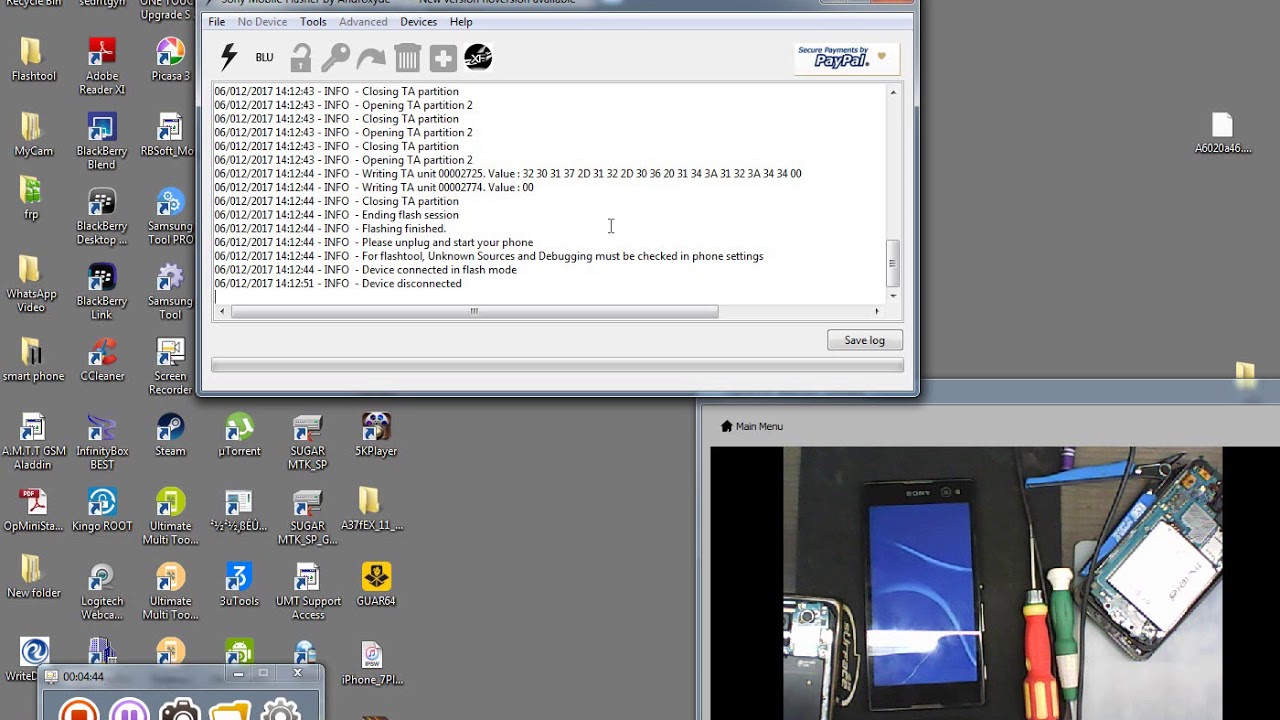Select the GUAR64 desktop icon
Viewport: 1280px width, 720px height.
pos(376,584)
